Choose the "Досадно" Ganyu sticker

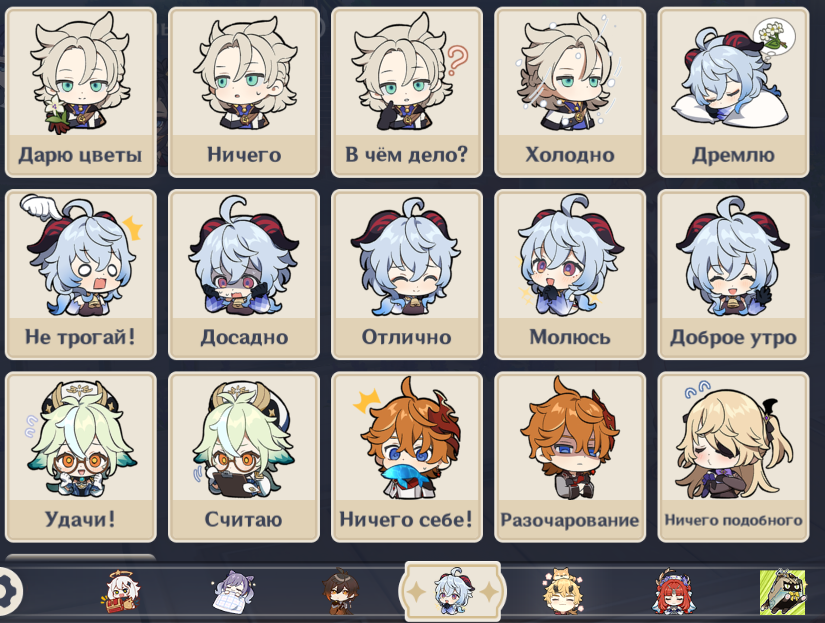coord(244,275)
